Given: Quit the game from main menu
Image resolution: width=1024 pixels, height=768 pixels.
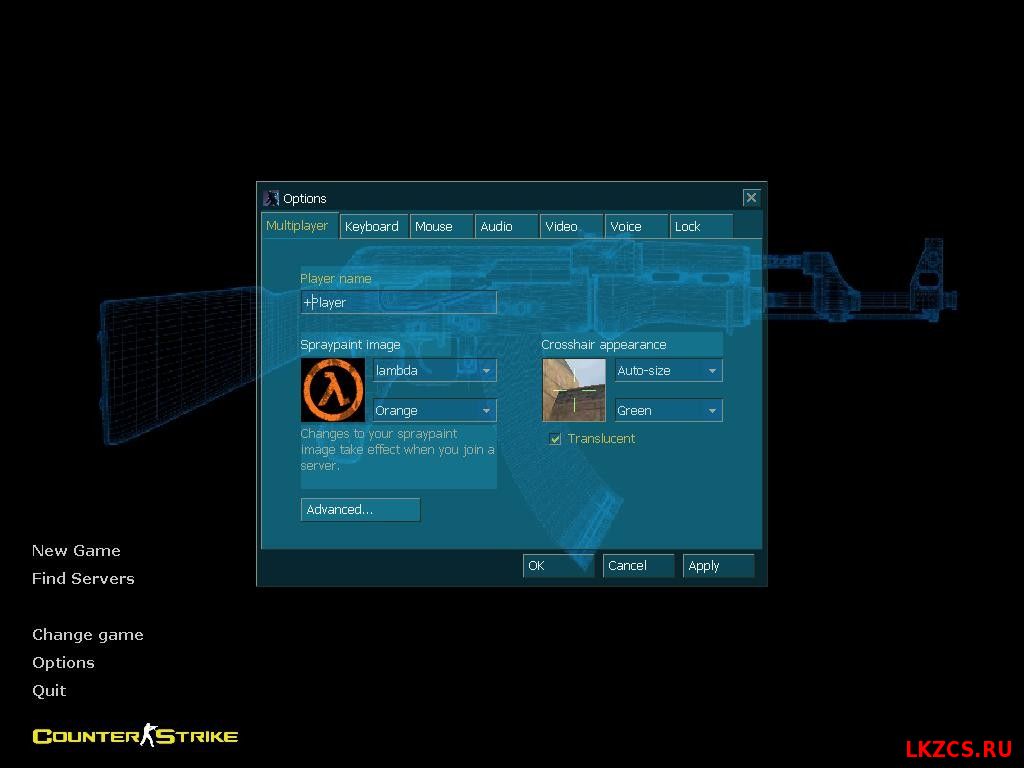Looking at the screenshot, I should [49, 691].
